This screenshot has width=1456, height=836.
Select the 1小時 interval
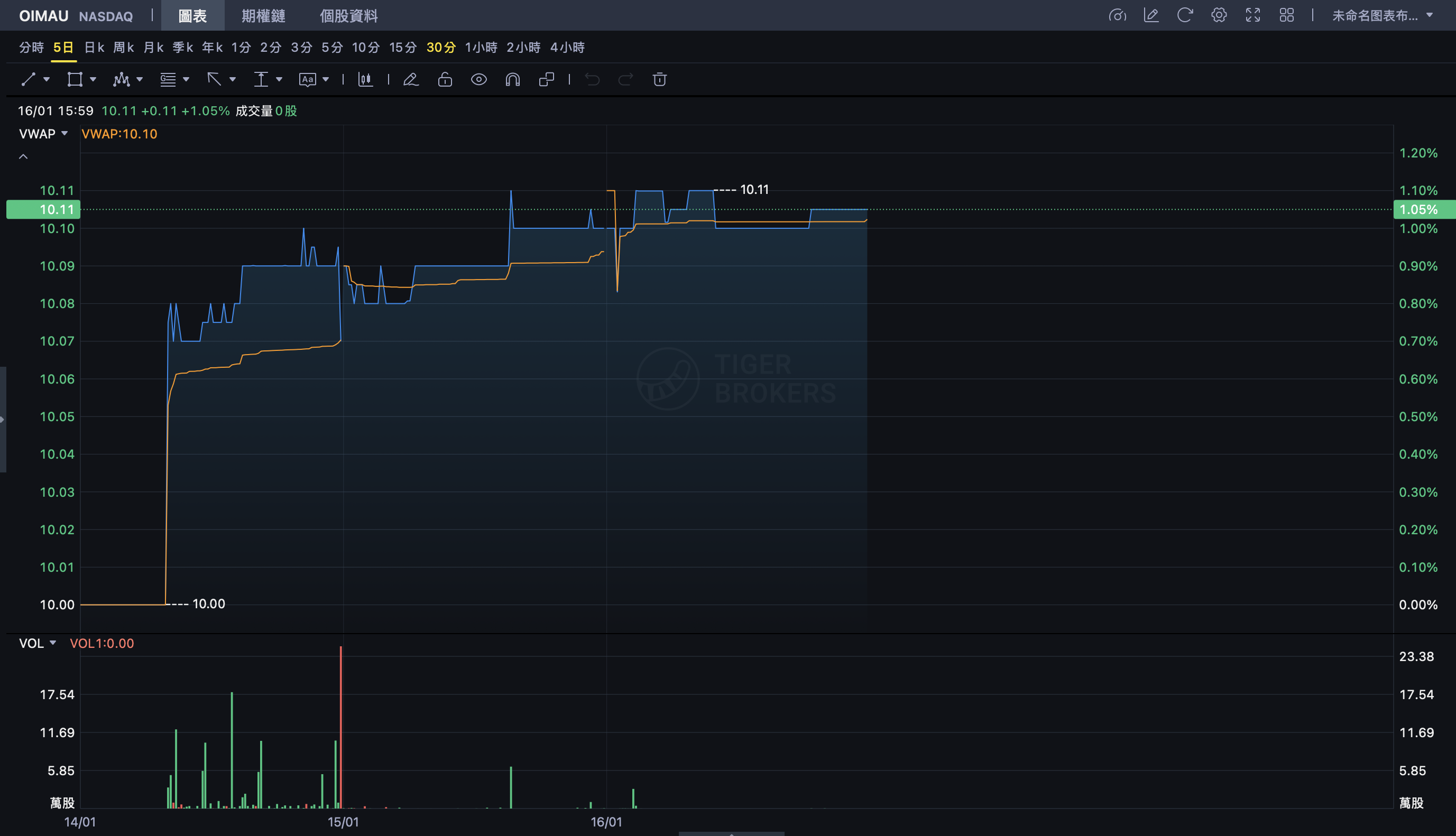[x=481, y=47]
